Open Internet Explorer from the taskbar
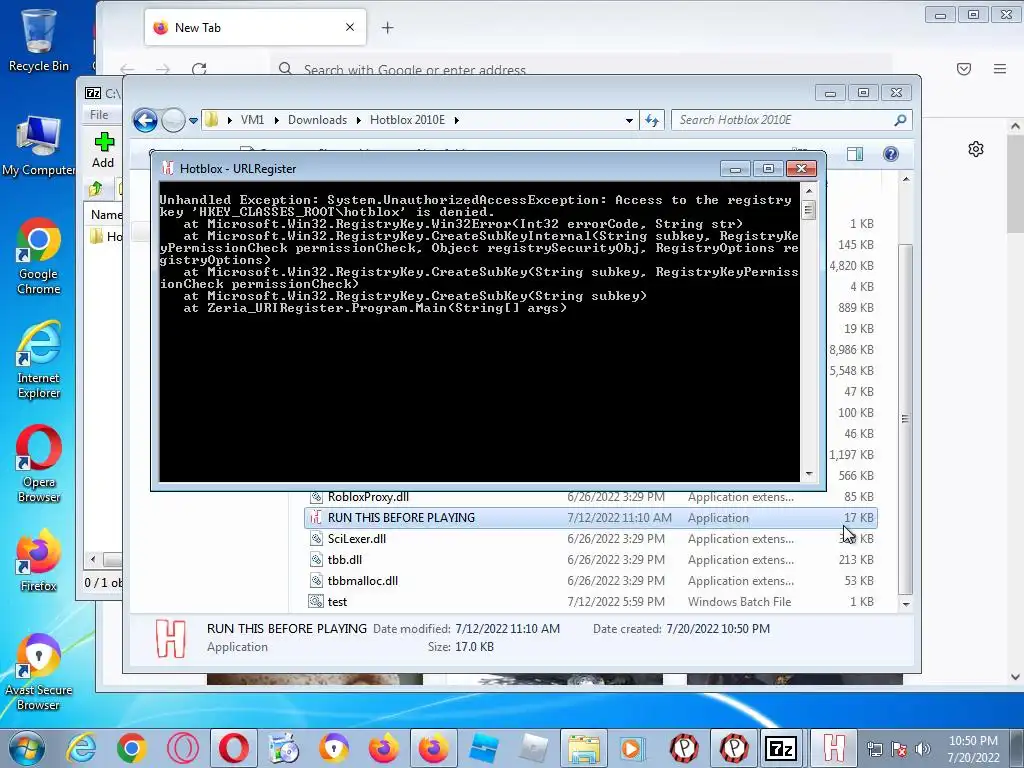The height and width of the screenshot is (768, 1024). [x=82, y=748]
